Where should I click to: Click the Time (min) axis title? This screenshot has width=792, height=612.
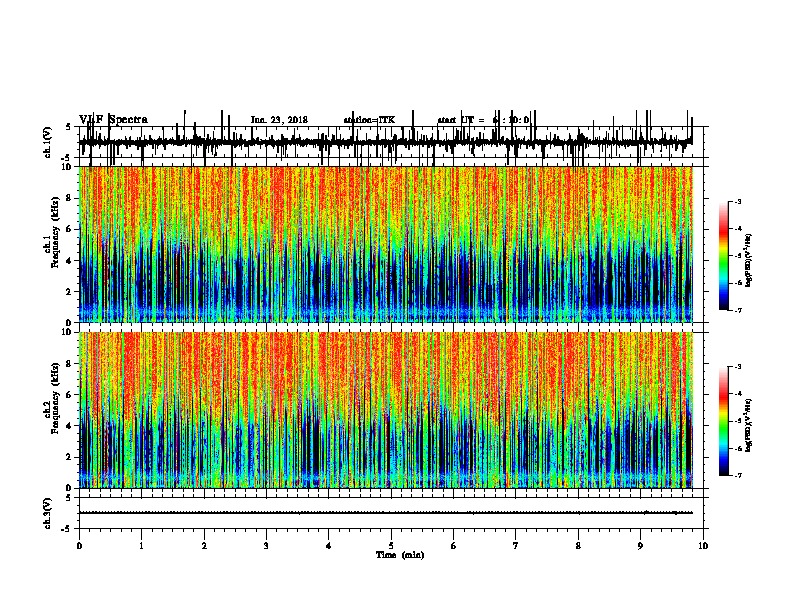click(400, 555)
